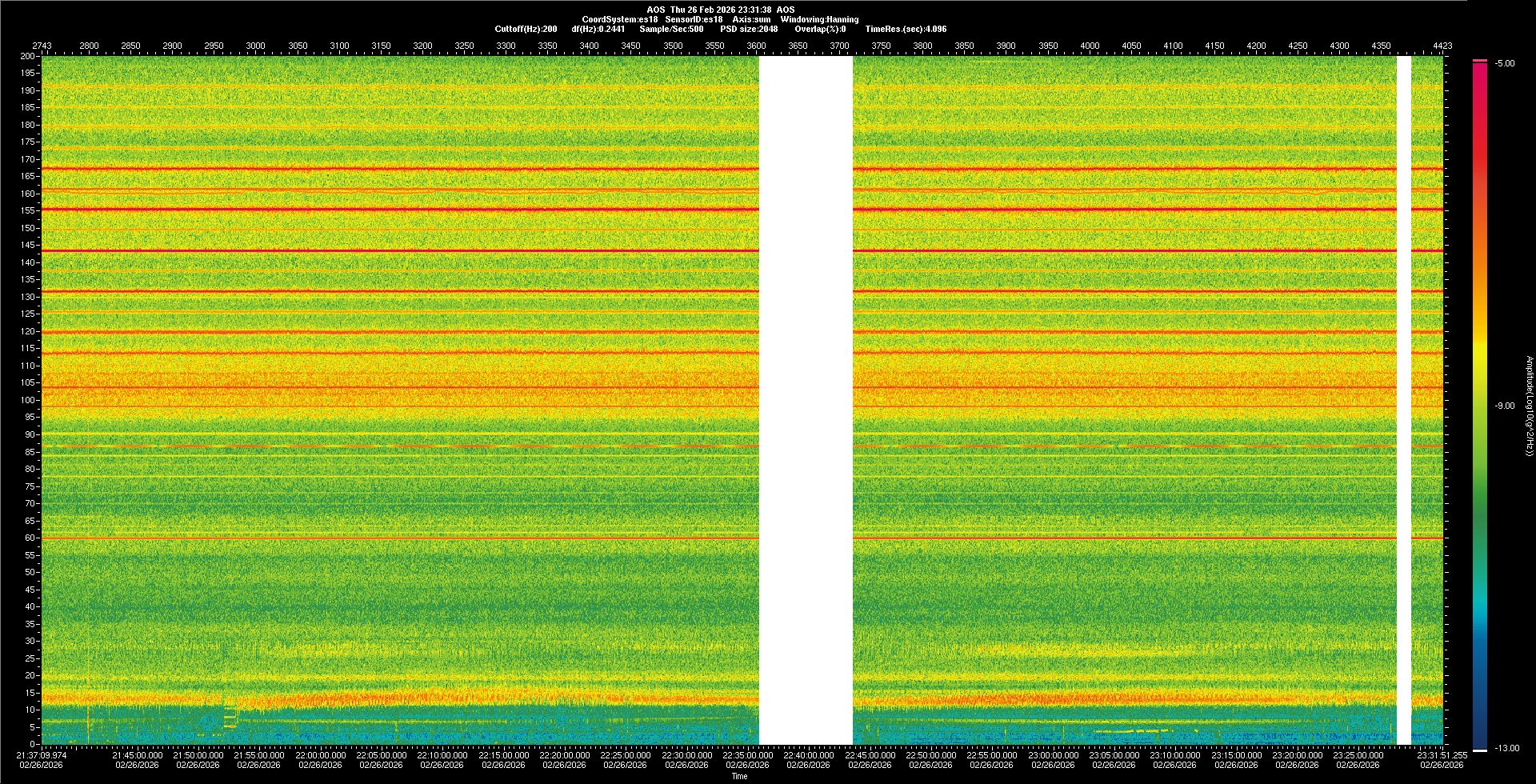Select the narrow white gap near 23:28

pyautogui.click(x=1403, y=400)
